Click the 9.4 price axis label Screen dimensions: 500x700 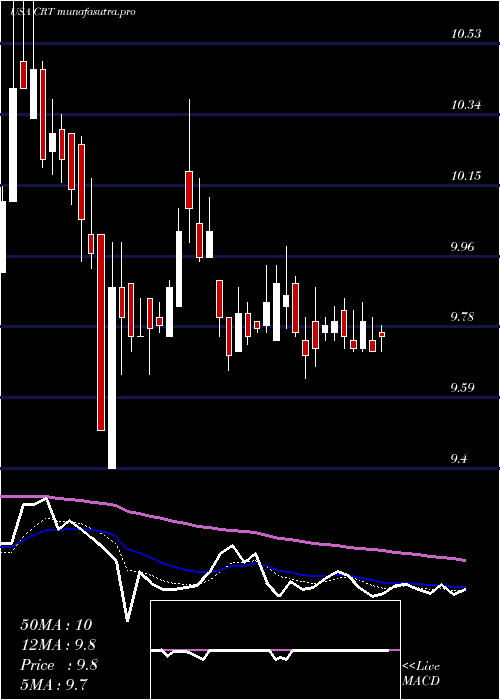click(460, 459)
